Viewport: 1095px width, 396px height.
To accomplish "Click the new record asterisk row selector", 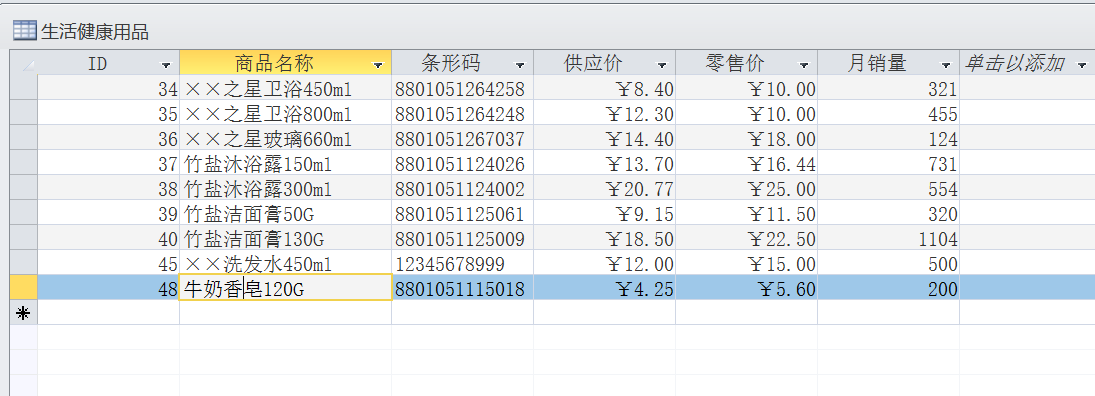I will [x=24, y=313].
